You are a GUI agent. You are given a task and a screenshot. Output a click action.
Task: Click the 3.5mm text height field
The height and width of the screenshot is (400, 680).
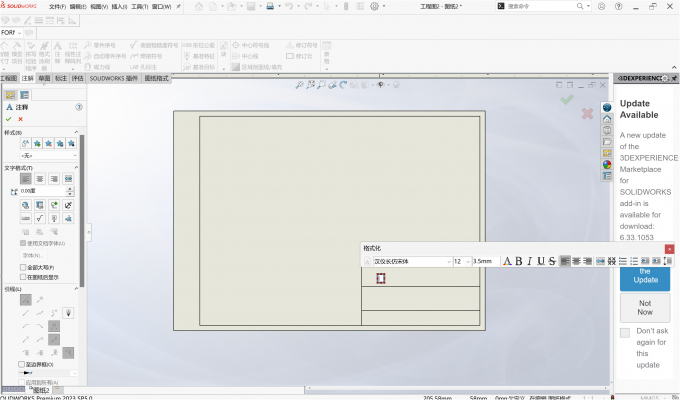[485, 262]
